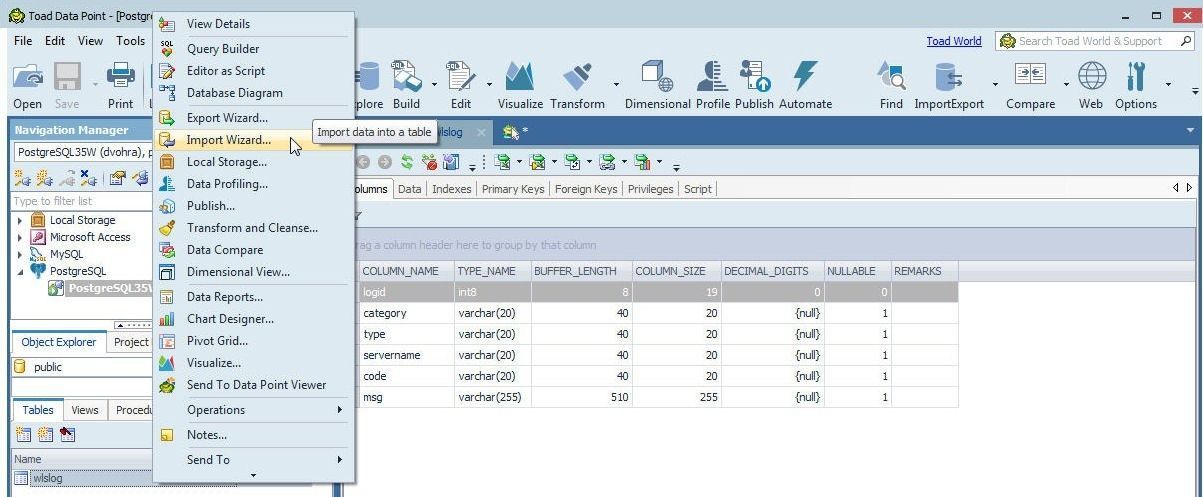
Task: Click the Publish toolbar icon
Action: (754, 85)
